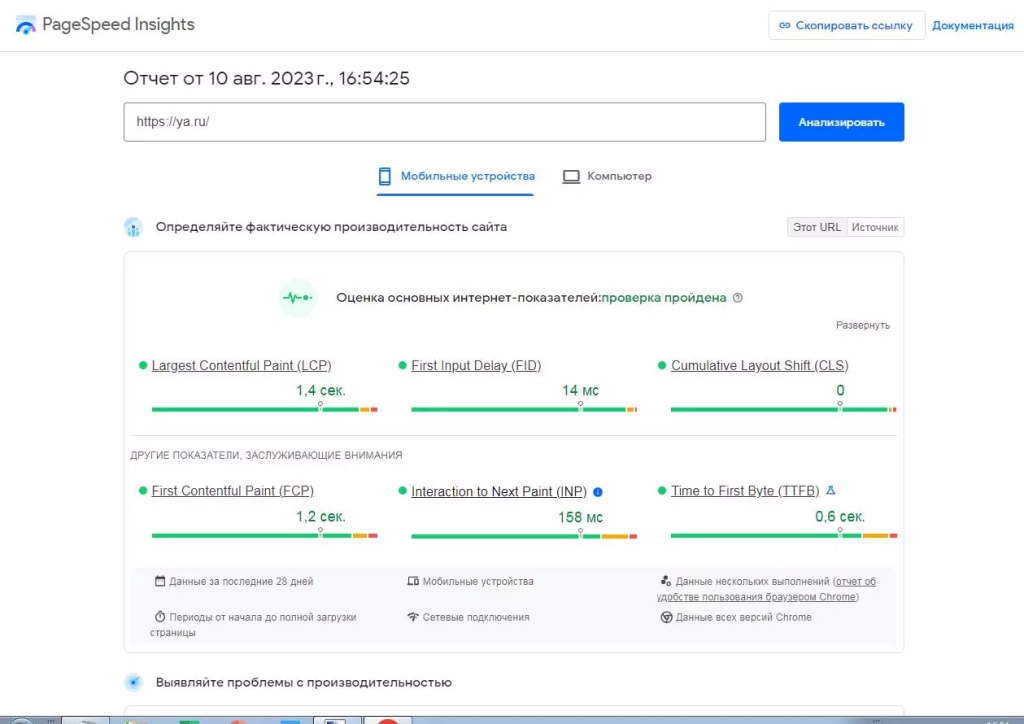Click the Анализировать button
The height and width of the screenshot is (724, 1024).
click(841, 122)
